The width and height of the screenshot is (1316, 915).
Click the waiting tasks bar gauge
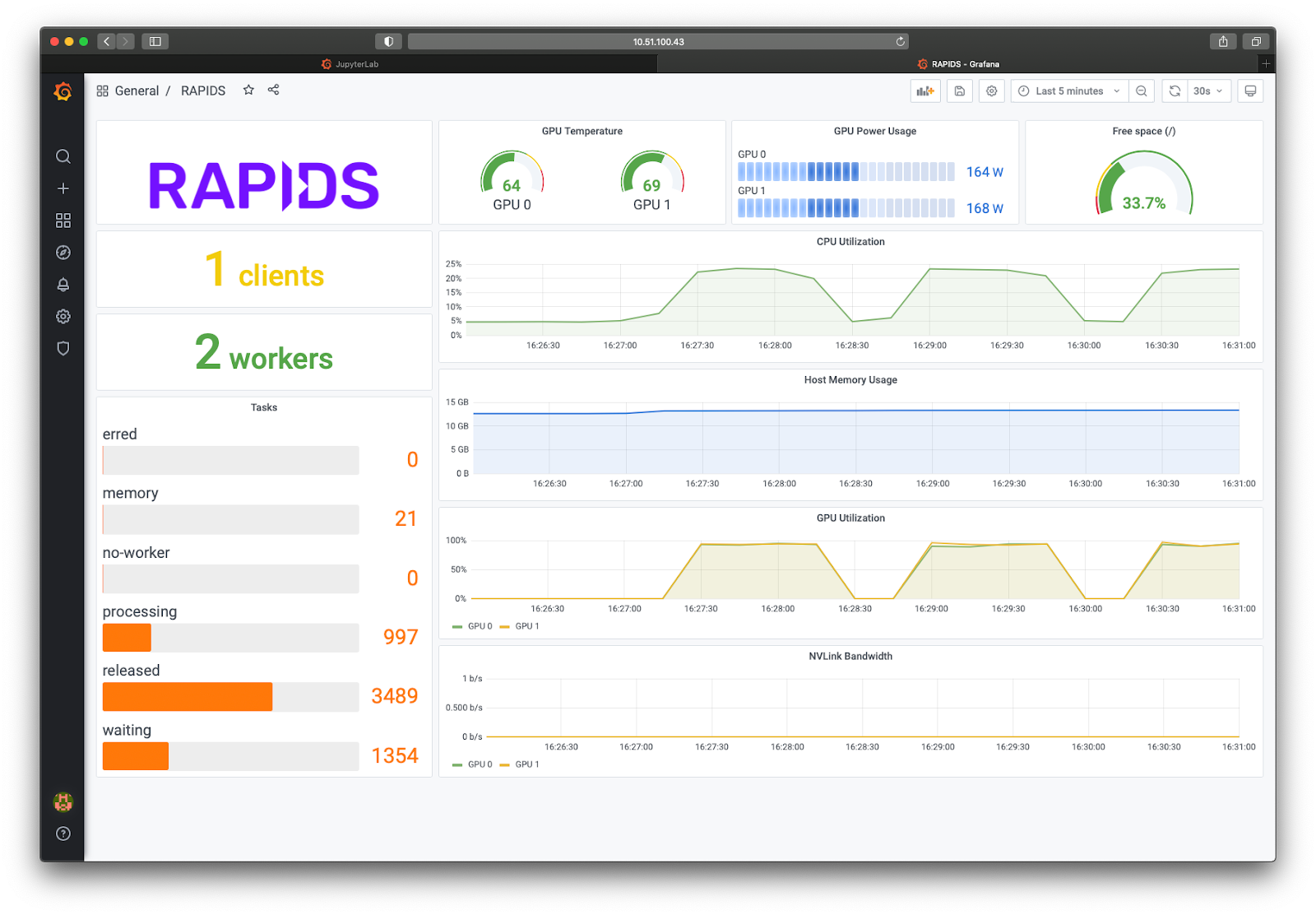click(x=230, y=756)
